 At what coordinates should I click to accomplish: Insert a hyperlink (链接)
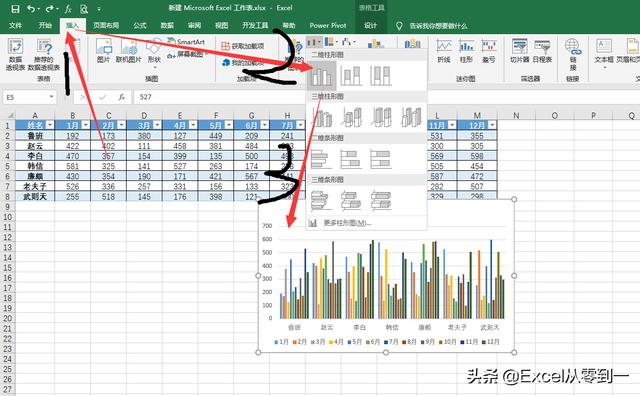point(573,55)
